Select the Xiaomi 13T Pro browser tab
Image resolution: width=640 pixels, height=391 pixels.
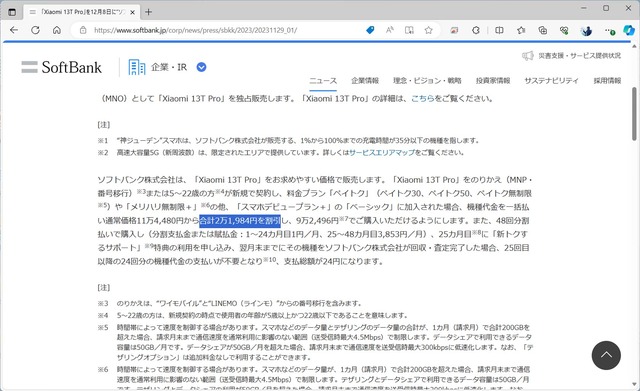coord(82,12)
